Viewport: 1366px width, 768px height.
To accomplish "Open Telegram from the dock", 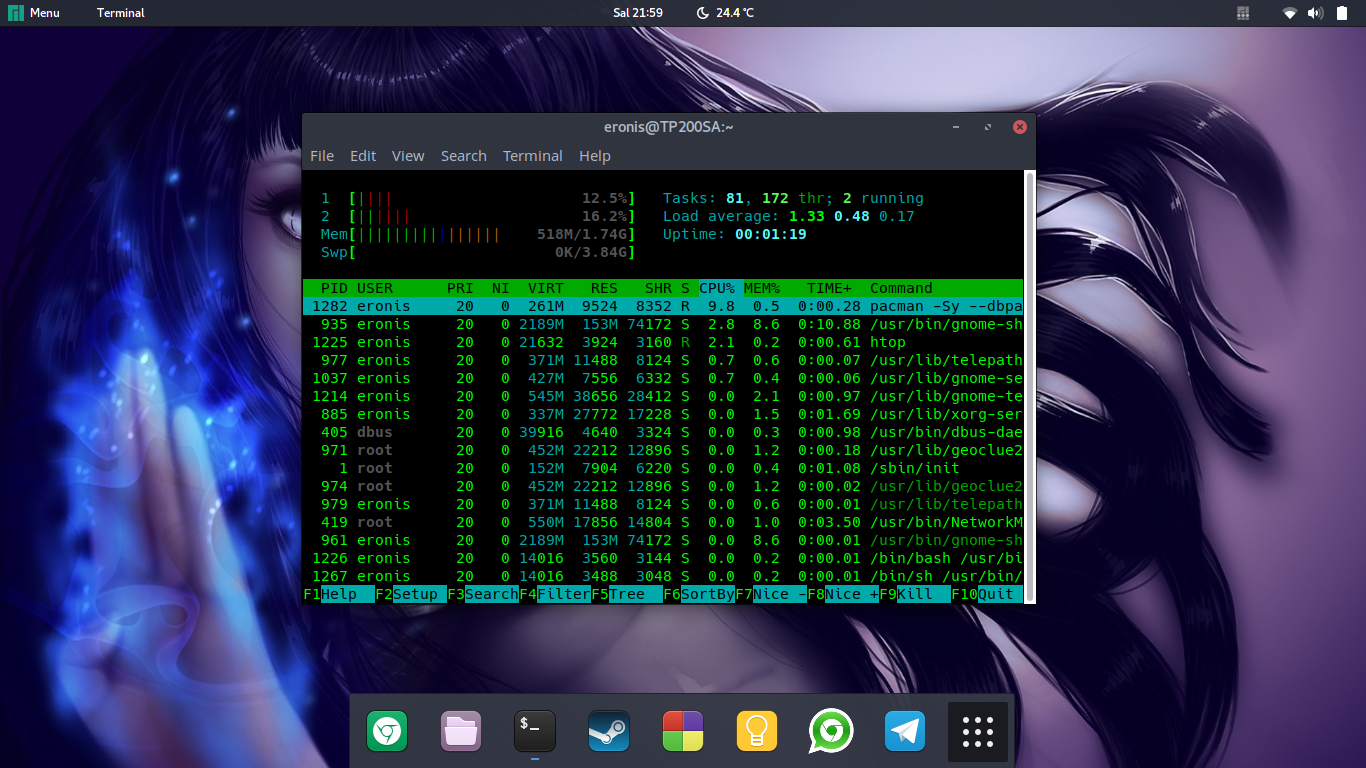I will pyautogui.click(x=905, y=732).
